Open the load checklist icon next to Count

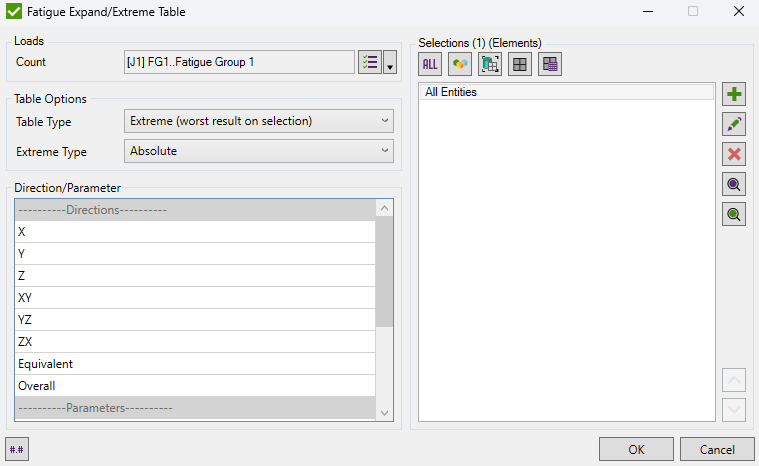(x=370, y=62)
